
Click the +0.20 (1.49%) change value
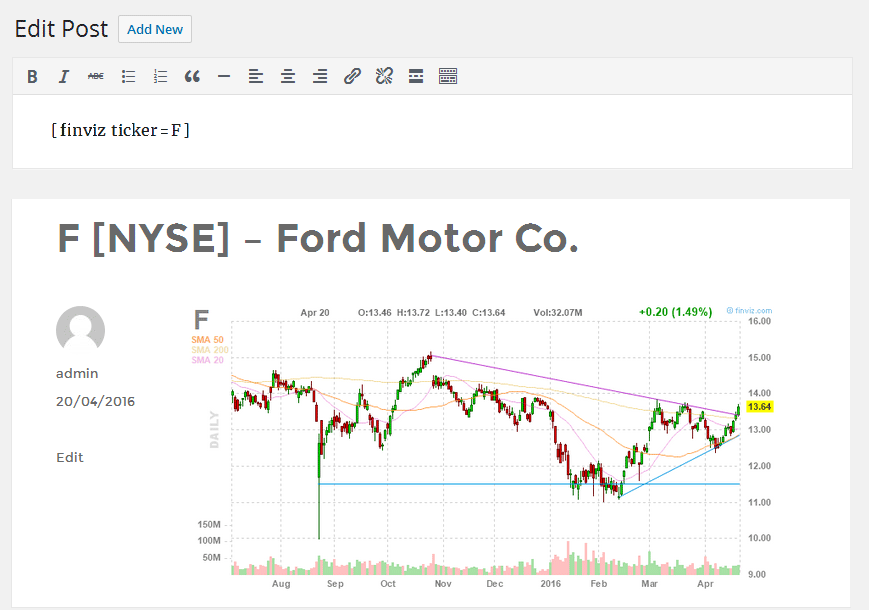[676, 312]
